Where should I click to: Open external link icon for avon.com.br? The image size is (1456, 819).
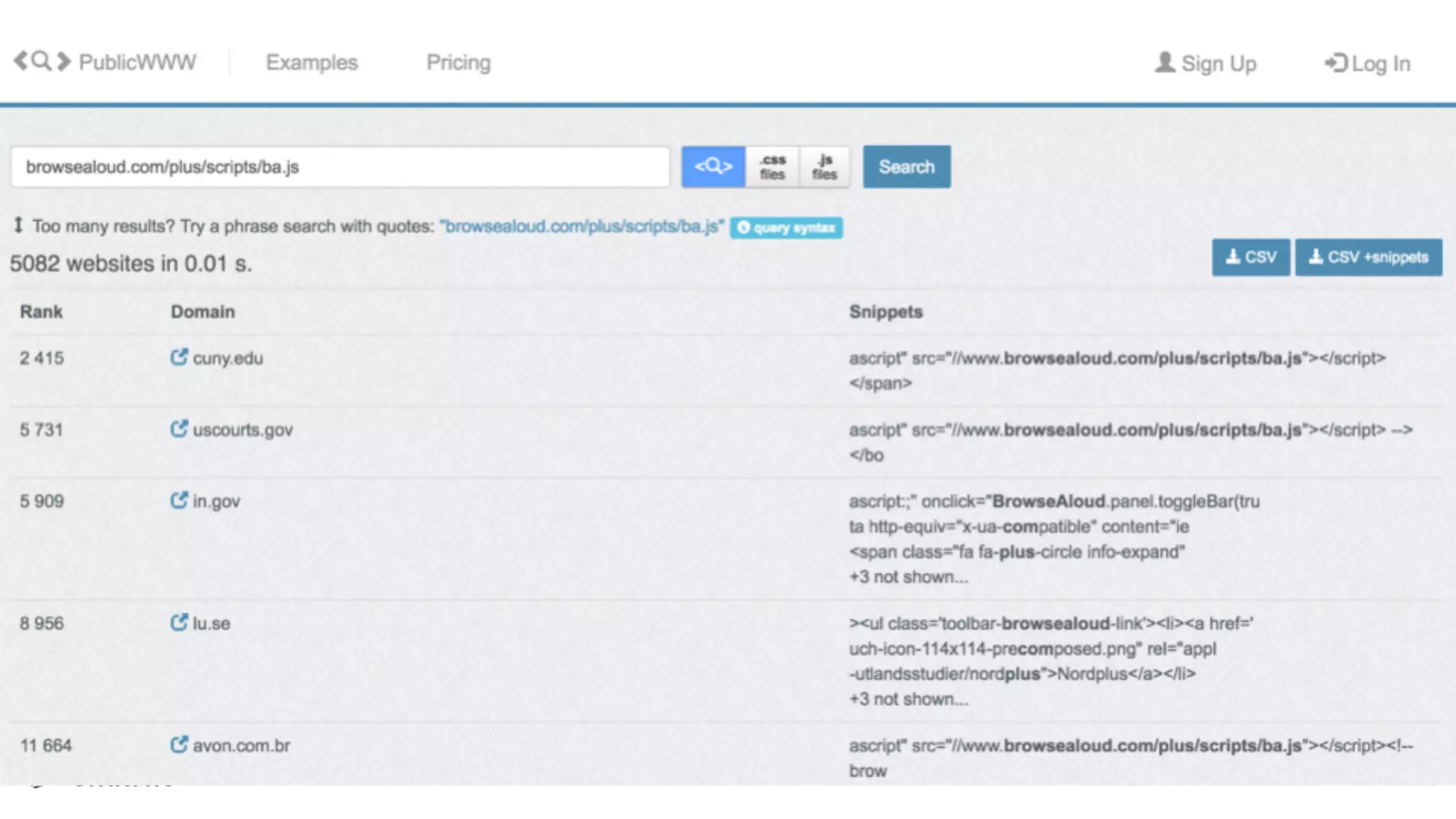click(179, 744)
